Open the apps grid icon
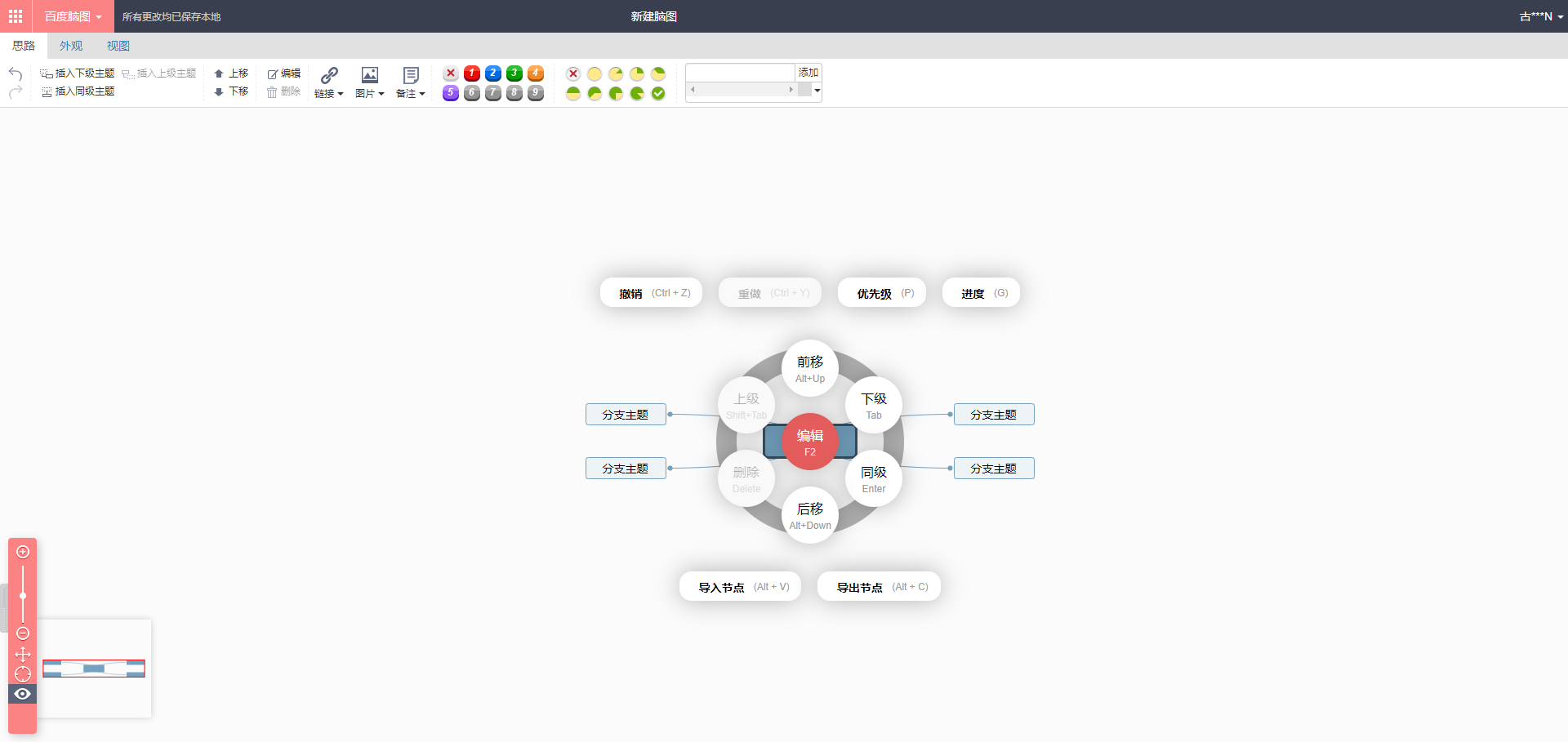The height and width of the screenshot is (742, 1568). (x=16, y=16)
